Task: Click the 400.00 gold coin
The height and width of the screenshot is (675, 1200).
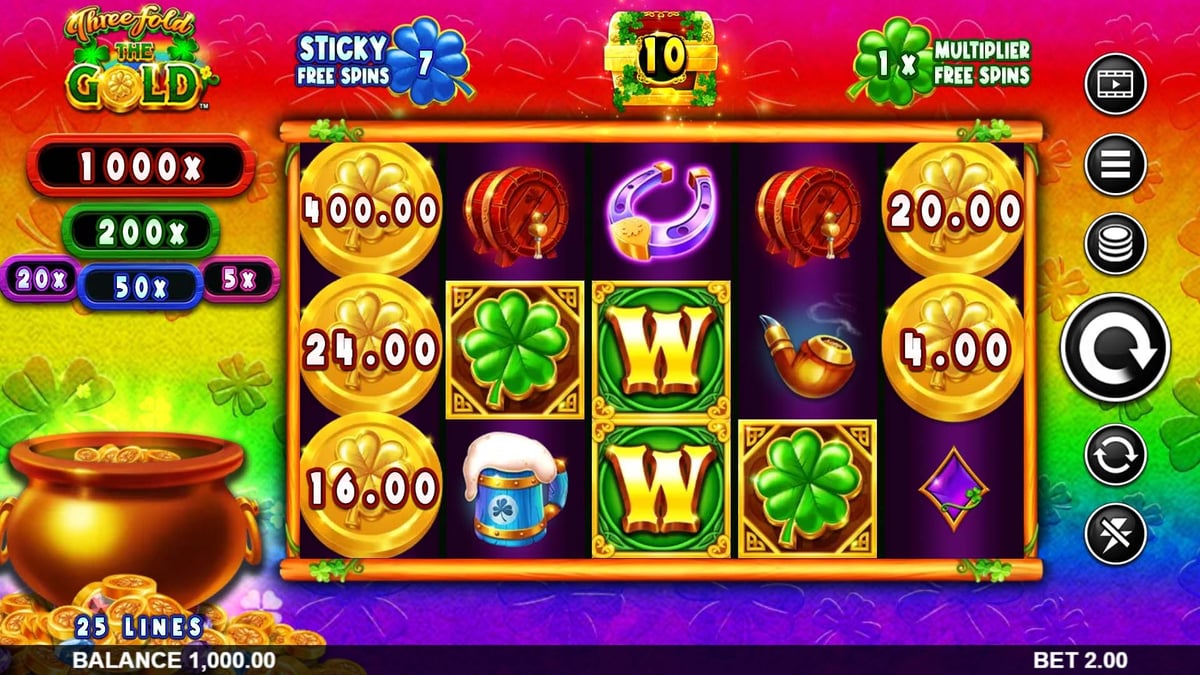Action: coord(370,208)
